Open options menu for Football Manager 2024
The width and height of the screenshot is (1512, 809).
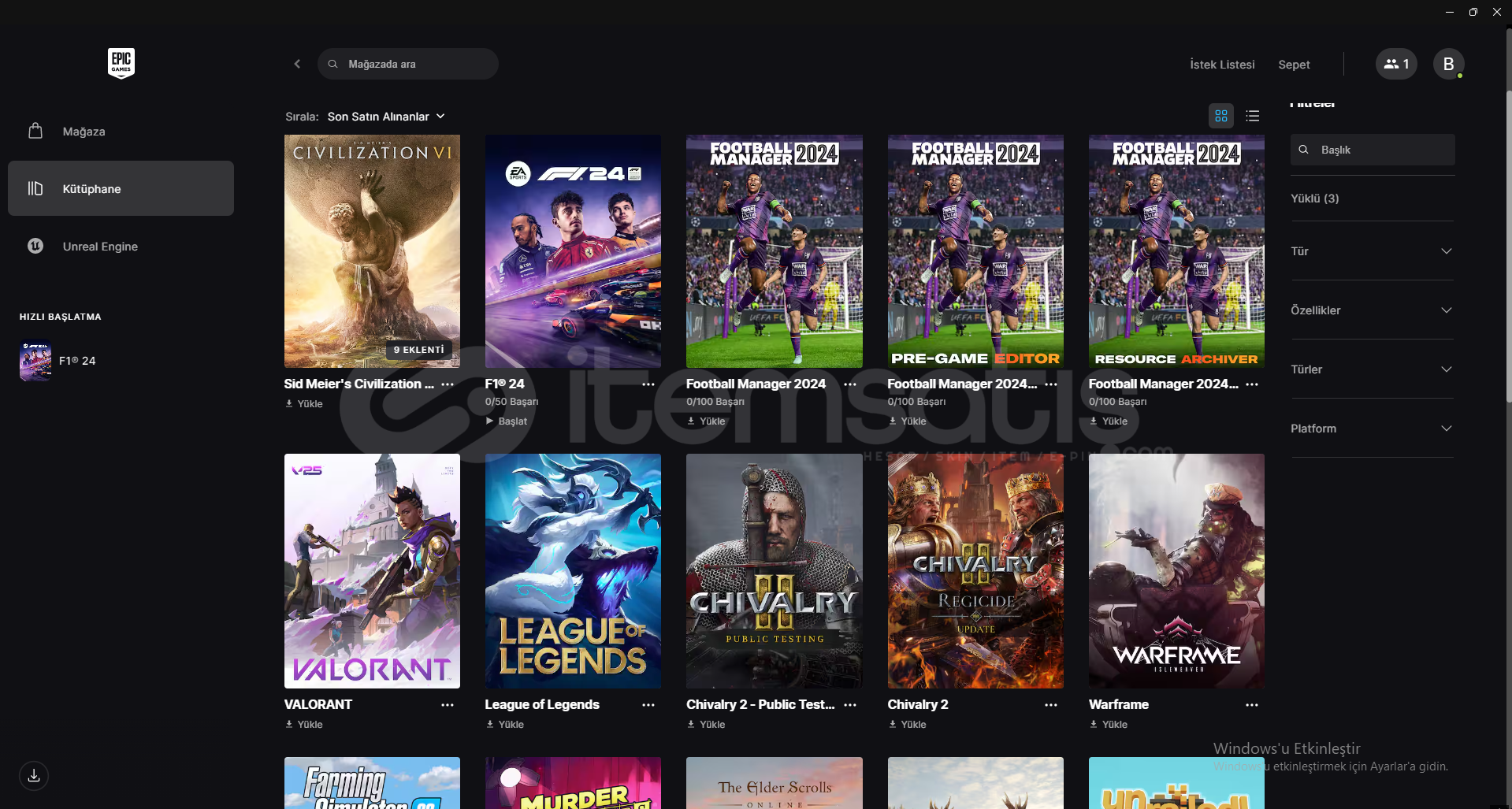(x=850, y=384)
